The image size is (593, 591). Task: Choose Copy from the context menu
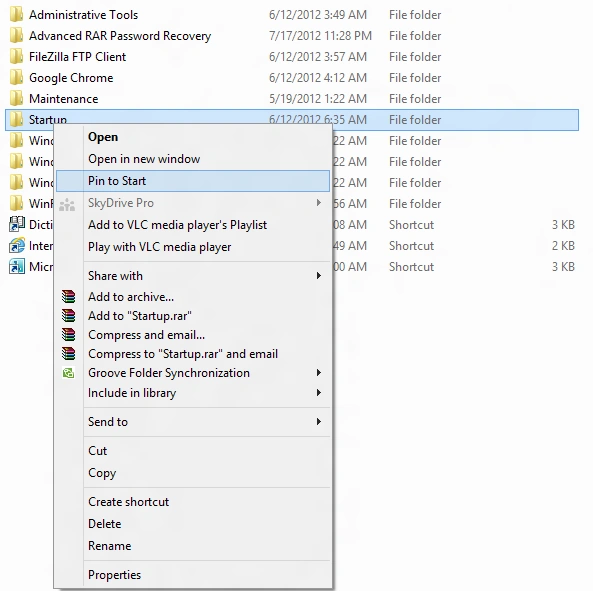[193, 473]
